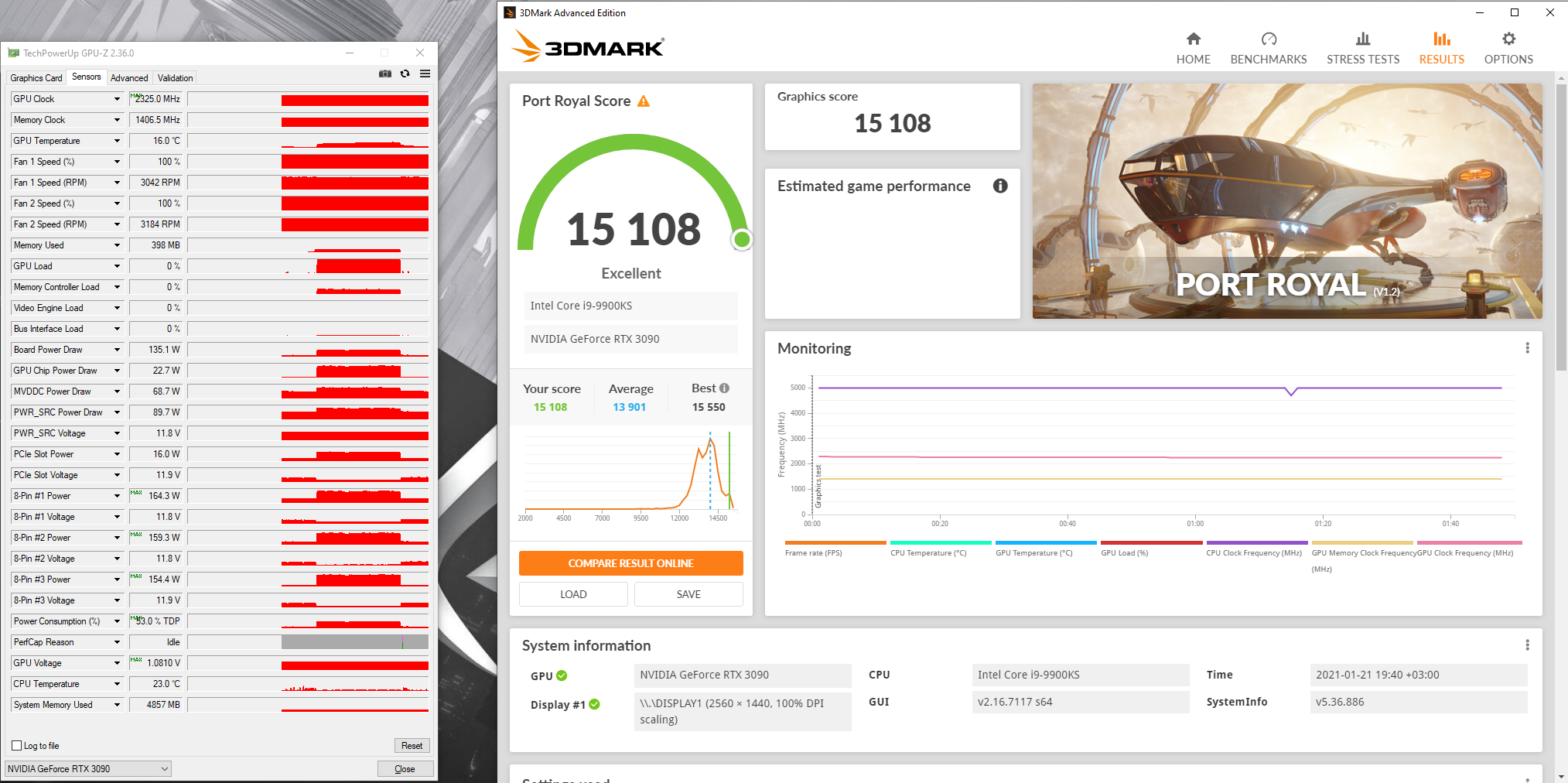Click the Average score value 13 901

click(629, 408)
